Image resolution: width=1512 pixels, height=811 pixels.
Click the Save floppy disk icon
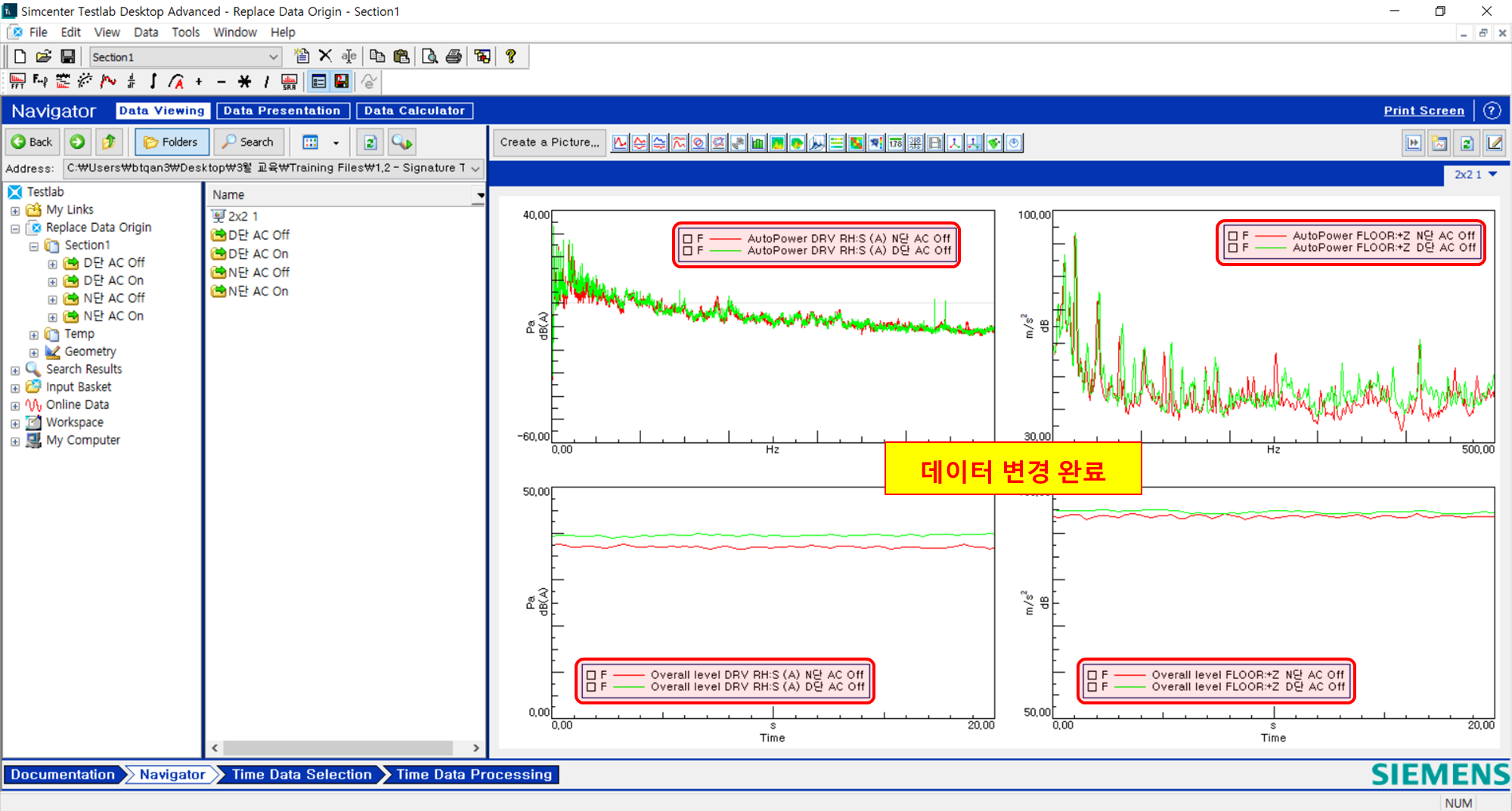(68, 57)
